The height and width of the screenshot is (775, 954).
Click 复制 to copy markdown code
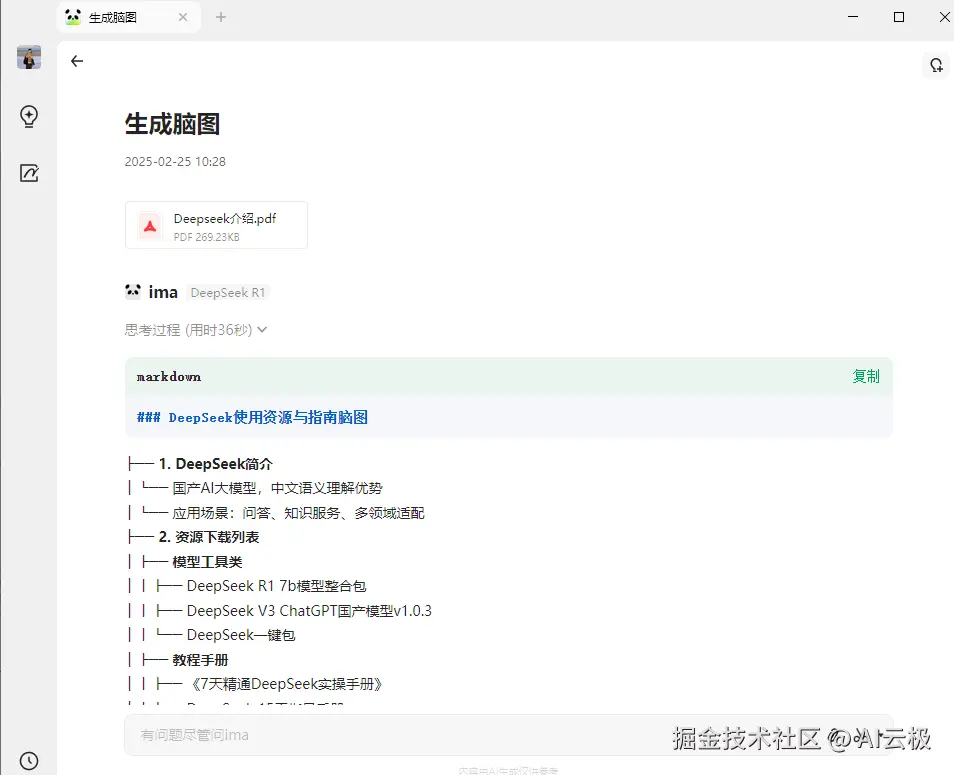[866, 377]
